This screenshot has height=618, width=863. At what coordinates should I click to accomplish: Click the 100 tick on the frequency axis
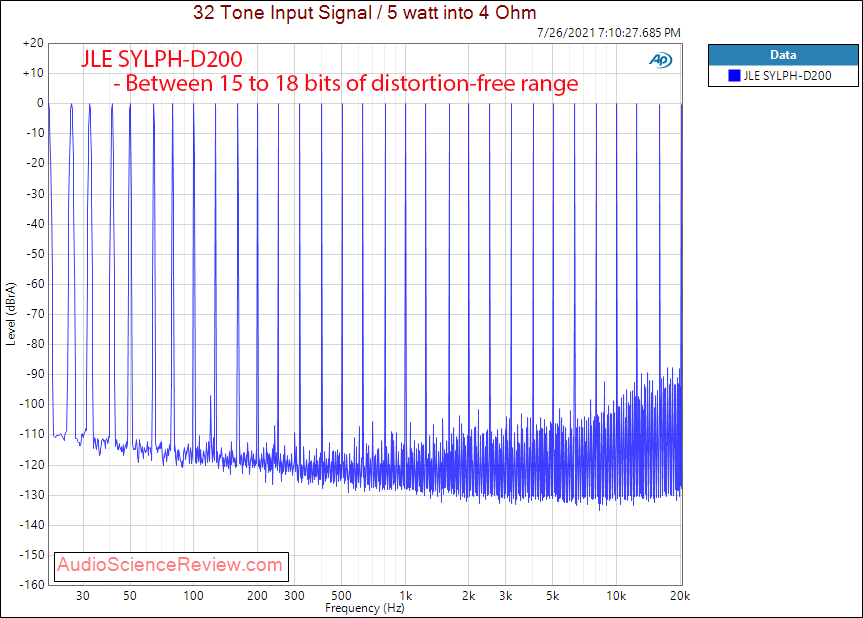pos(193,595)
